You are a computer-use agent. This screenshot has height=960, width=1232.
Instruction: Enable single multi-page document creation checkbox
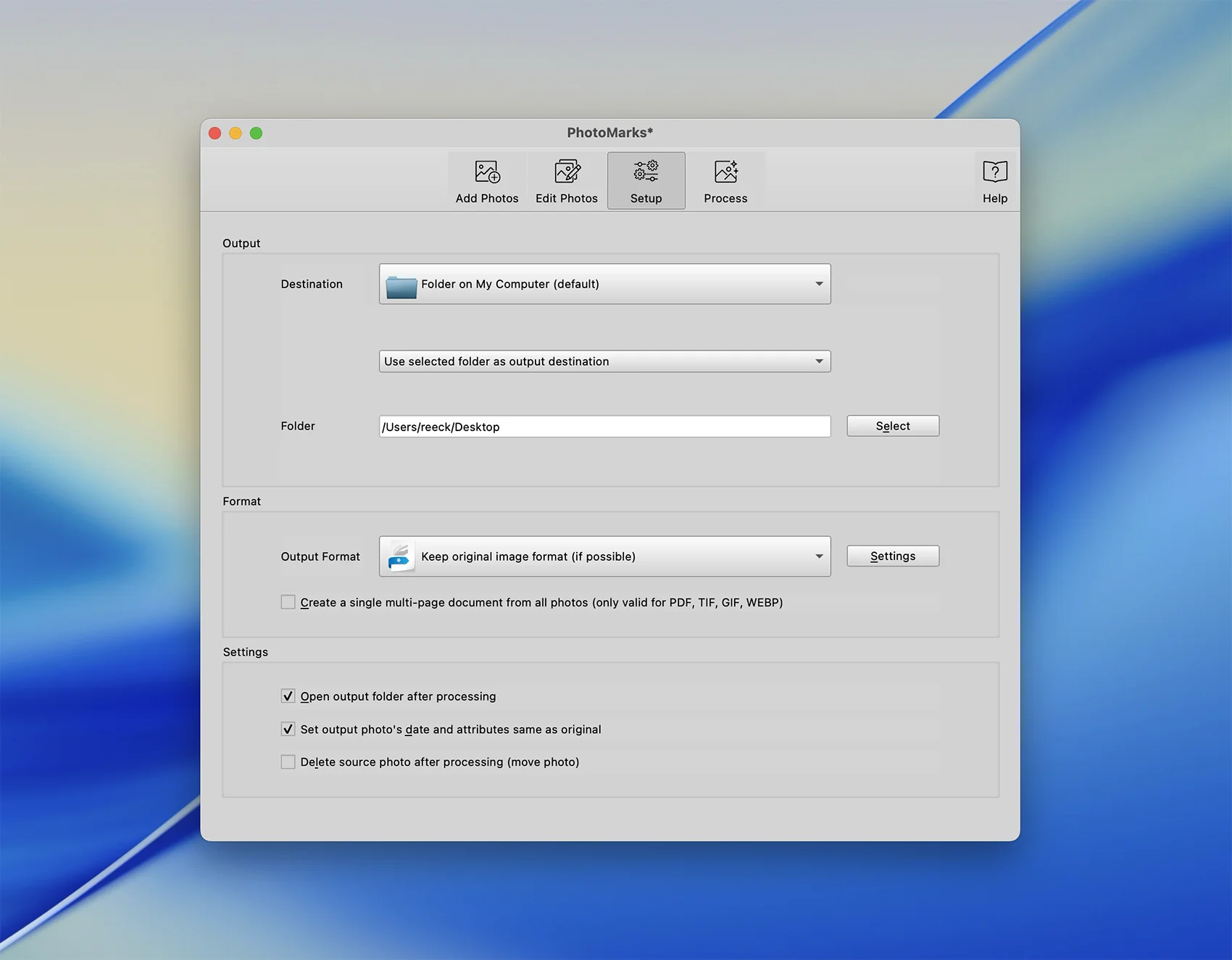click(x=288, y=602)
